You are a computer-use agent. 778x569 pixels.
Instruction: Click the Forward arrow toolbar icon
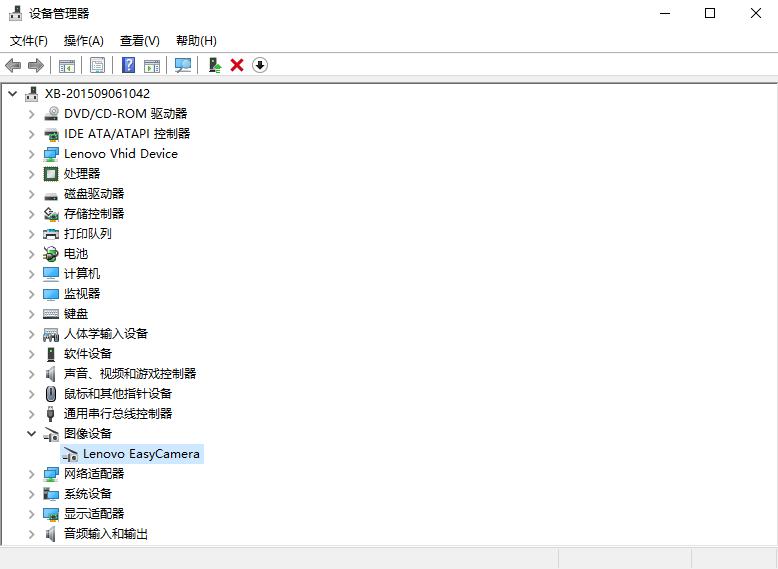click(x=36, y=65)
